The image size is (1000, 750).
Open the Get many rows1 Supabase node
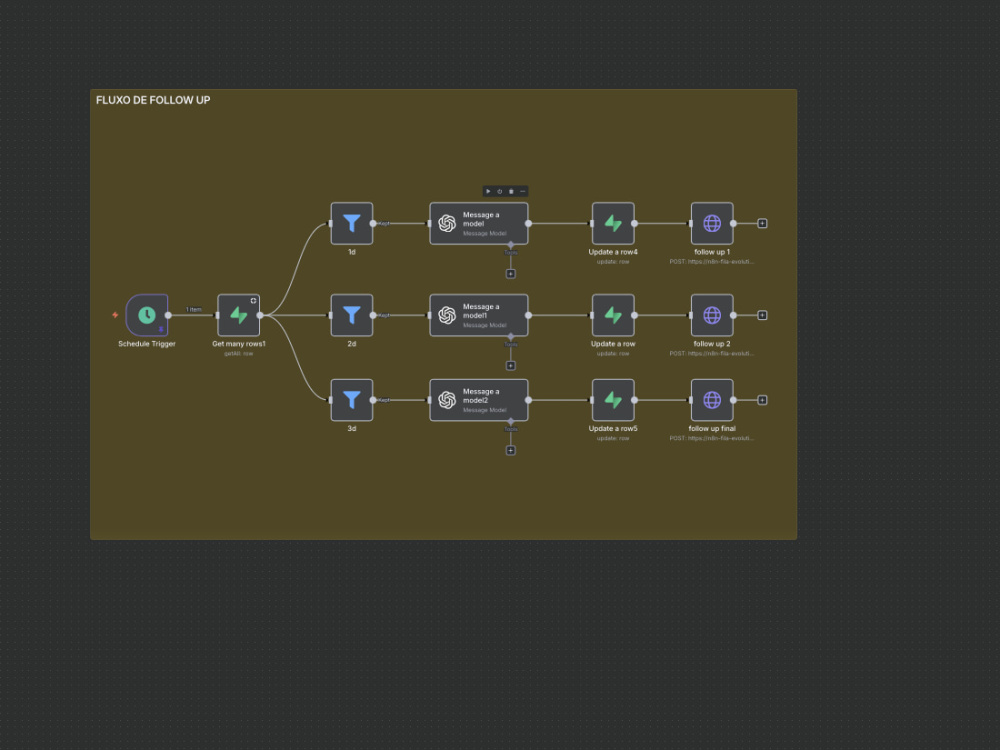[239, 315]
